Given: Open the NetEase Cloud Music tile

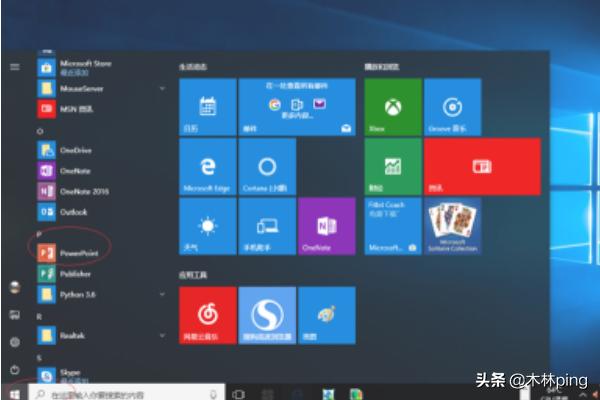Looking at the screenshot, I should pyautogui.click(x=208, y=315).
